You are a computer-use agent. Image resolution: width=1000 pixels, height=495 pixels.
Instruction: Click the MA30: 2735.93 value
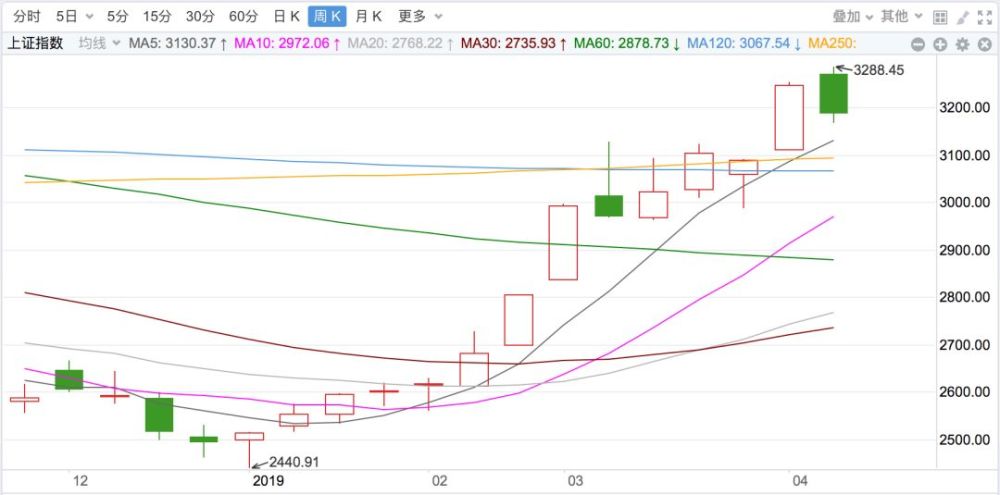pos(514,44)
